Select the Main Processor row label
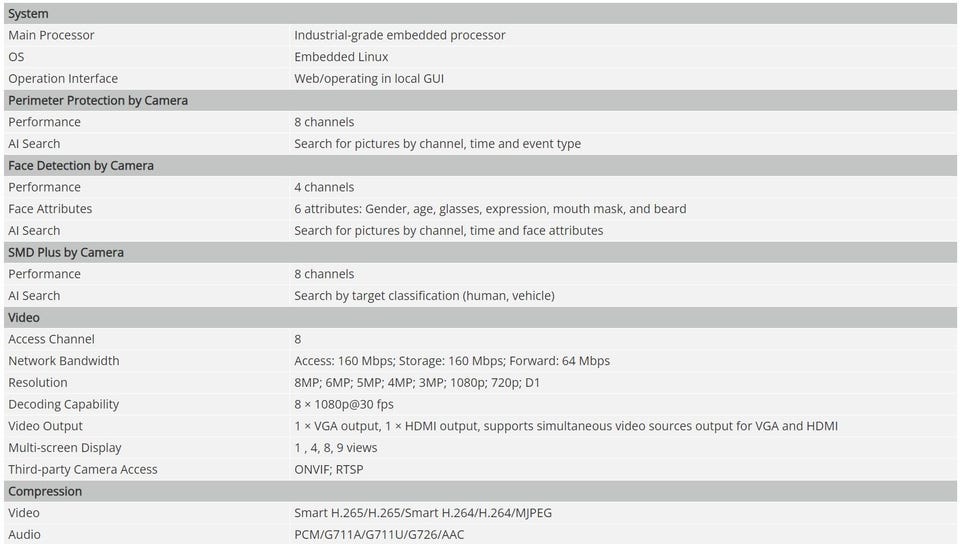 (51, 35)
